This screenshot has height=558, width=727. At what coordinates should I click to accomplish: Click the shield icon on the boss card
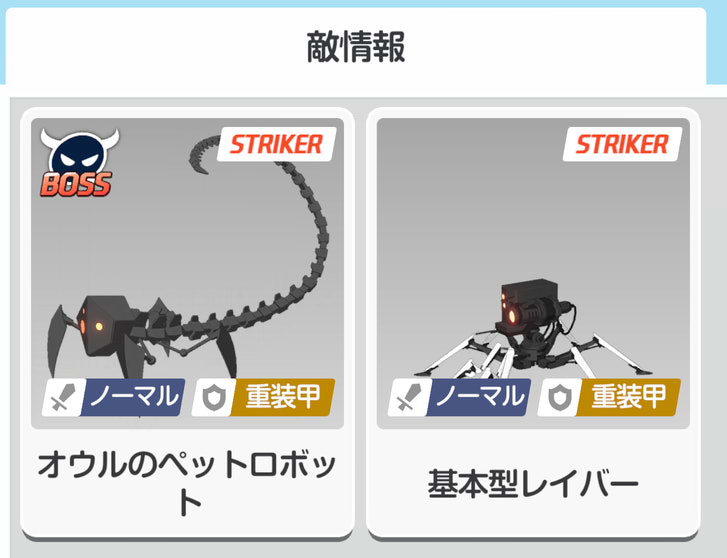pos(215,398)
